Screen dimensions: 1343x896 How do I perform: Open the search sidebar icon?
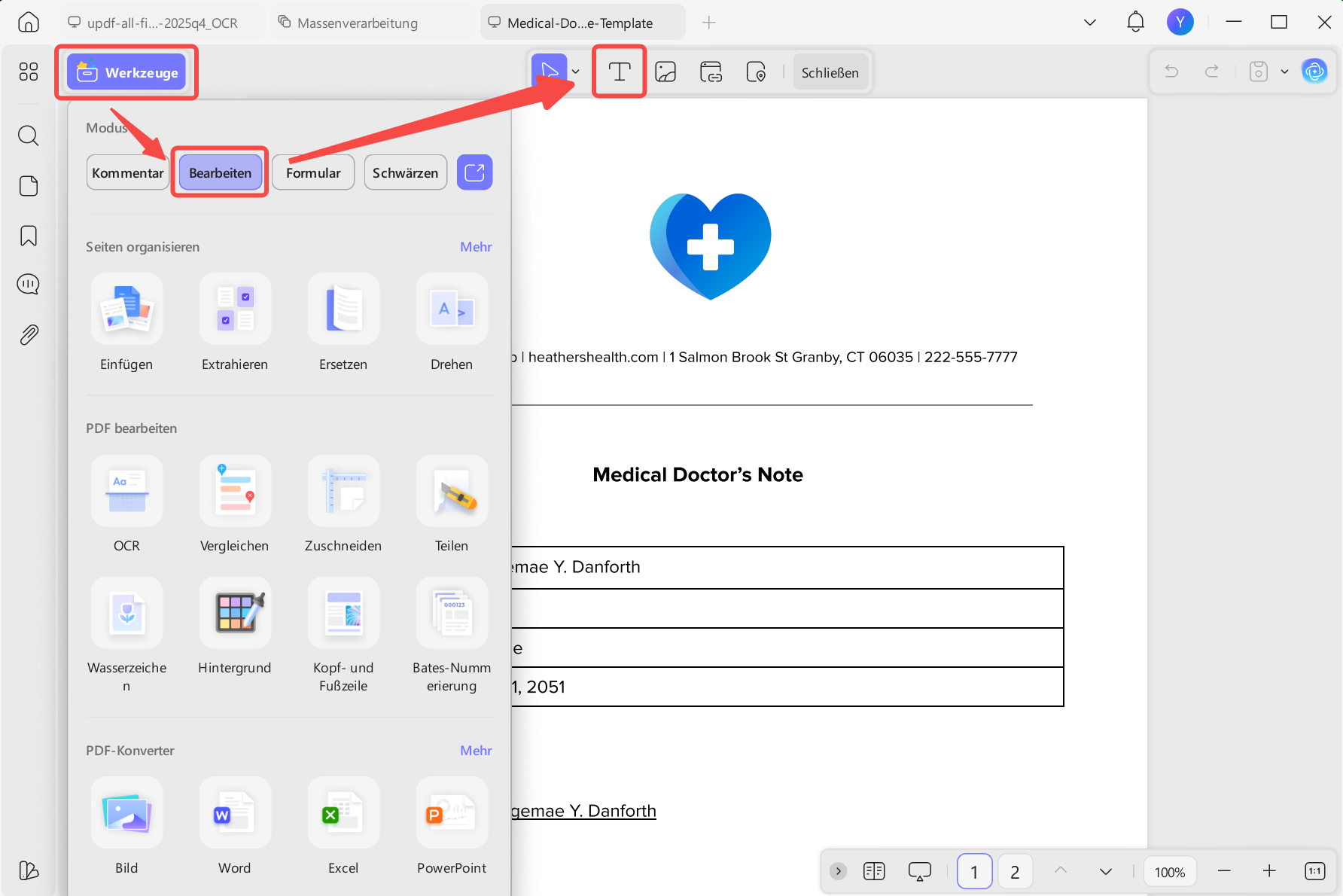click(29, 136)
